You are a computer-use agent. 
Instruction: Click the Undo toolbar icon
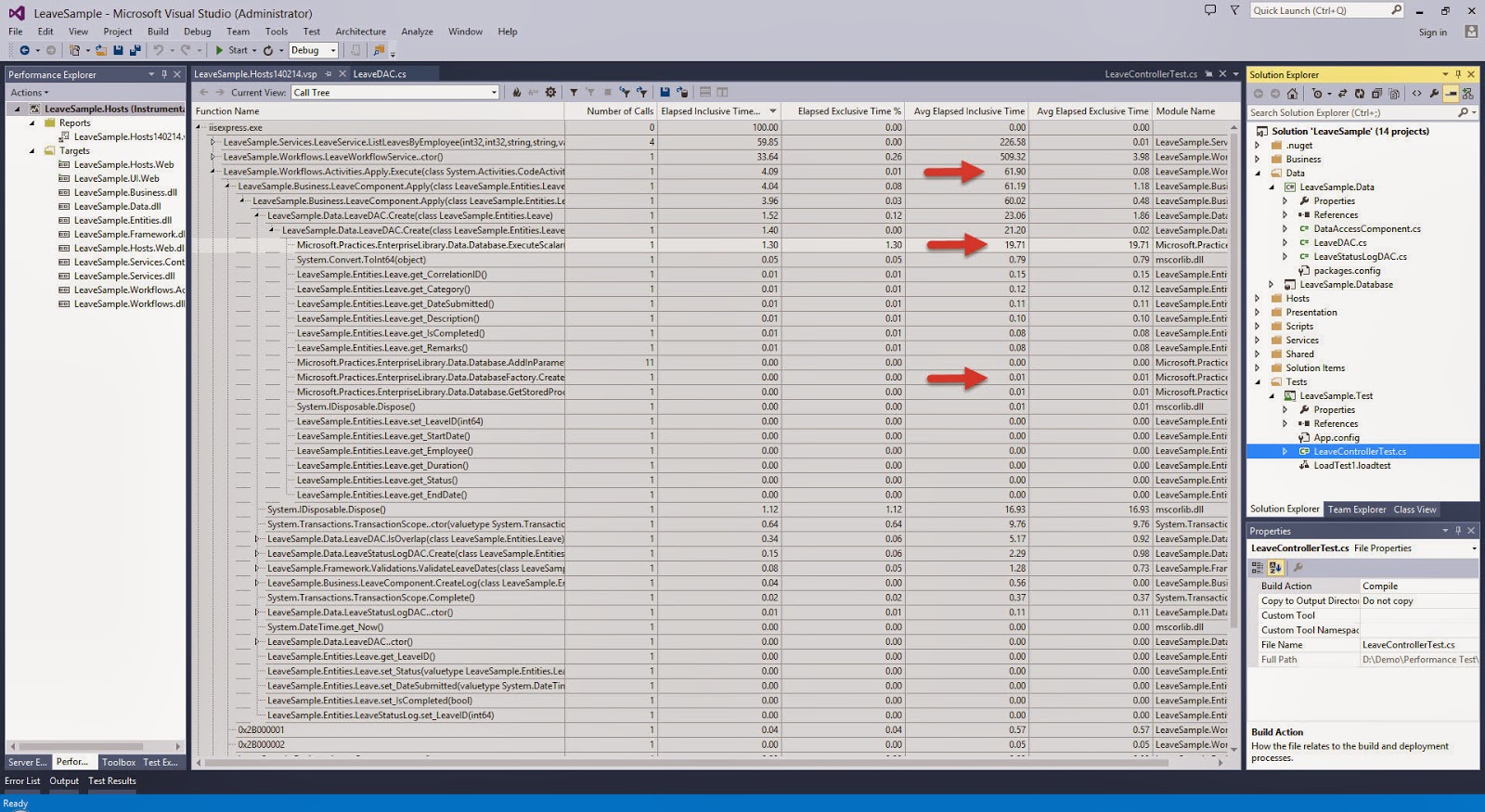click(x=159, y=50)
